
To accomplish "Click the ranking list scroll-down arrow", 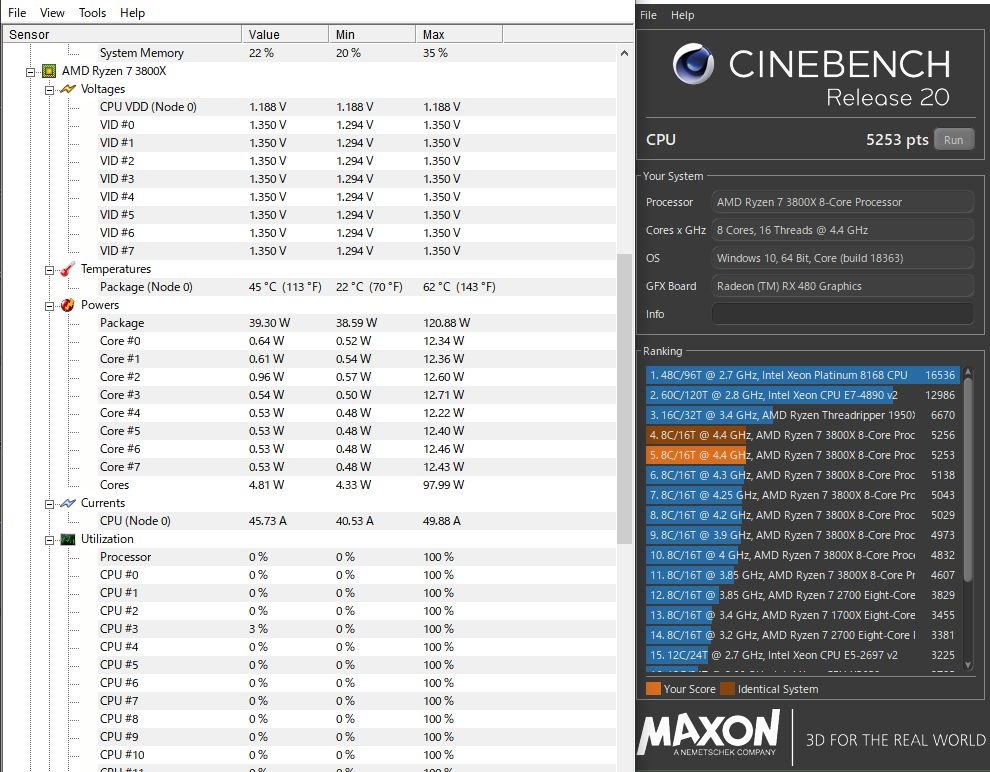I will coord(968,665).
